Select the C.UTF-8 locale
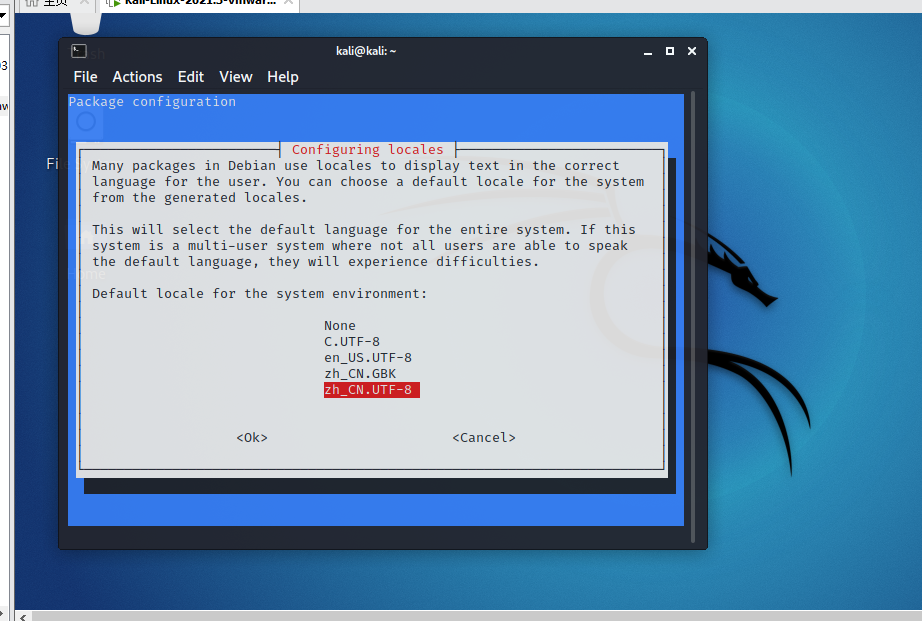Viewport: 922px width, 621px height. click(x=352, y=342)
